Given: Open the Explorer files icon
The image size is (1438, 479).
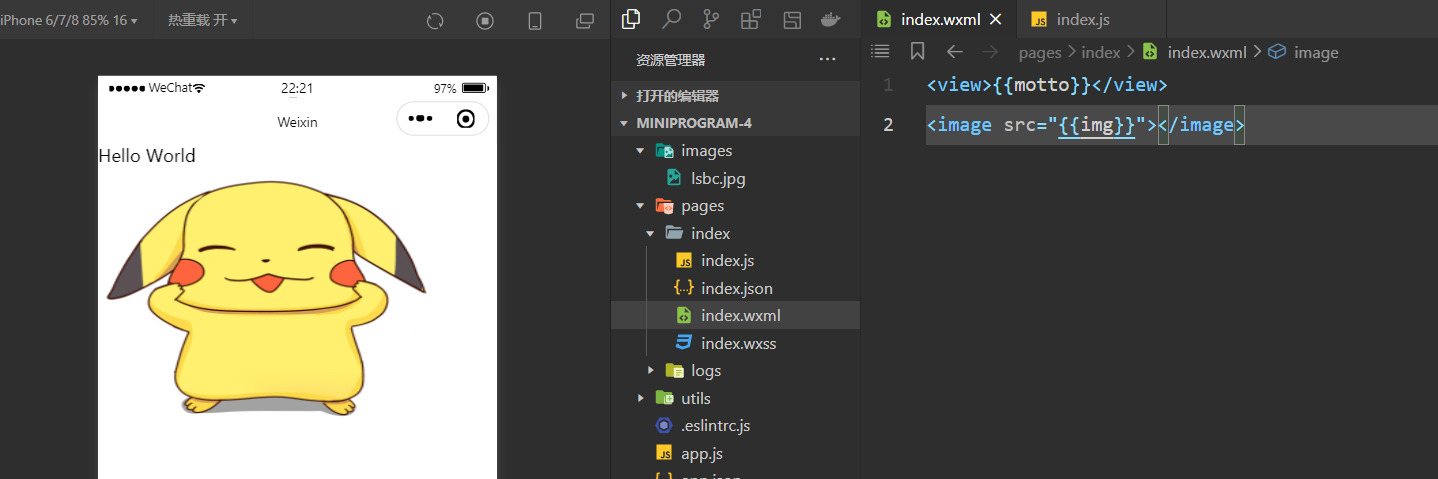Looking at the screenshot, I should [x=631, y=19].
